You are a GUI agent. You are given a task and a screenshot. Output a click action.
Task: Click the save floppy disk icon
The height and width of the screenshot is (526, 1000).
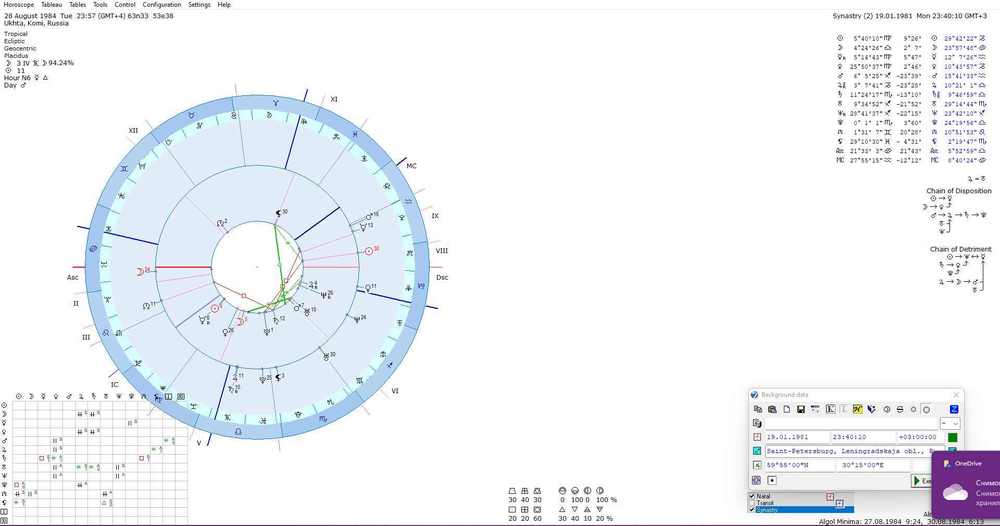[x=801, y=409]
